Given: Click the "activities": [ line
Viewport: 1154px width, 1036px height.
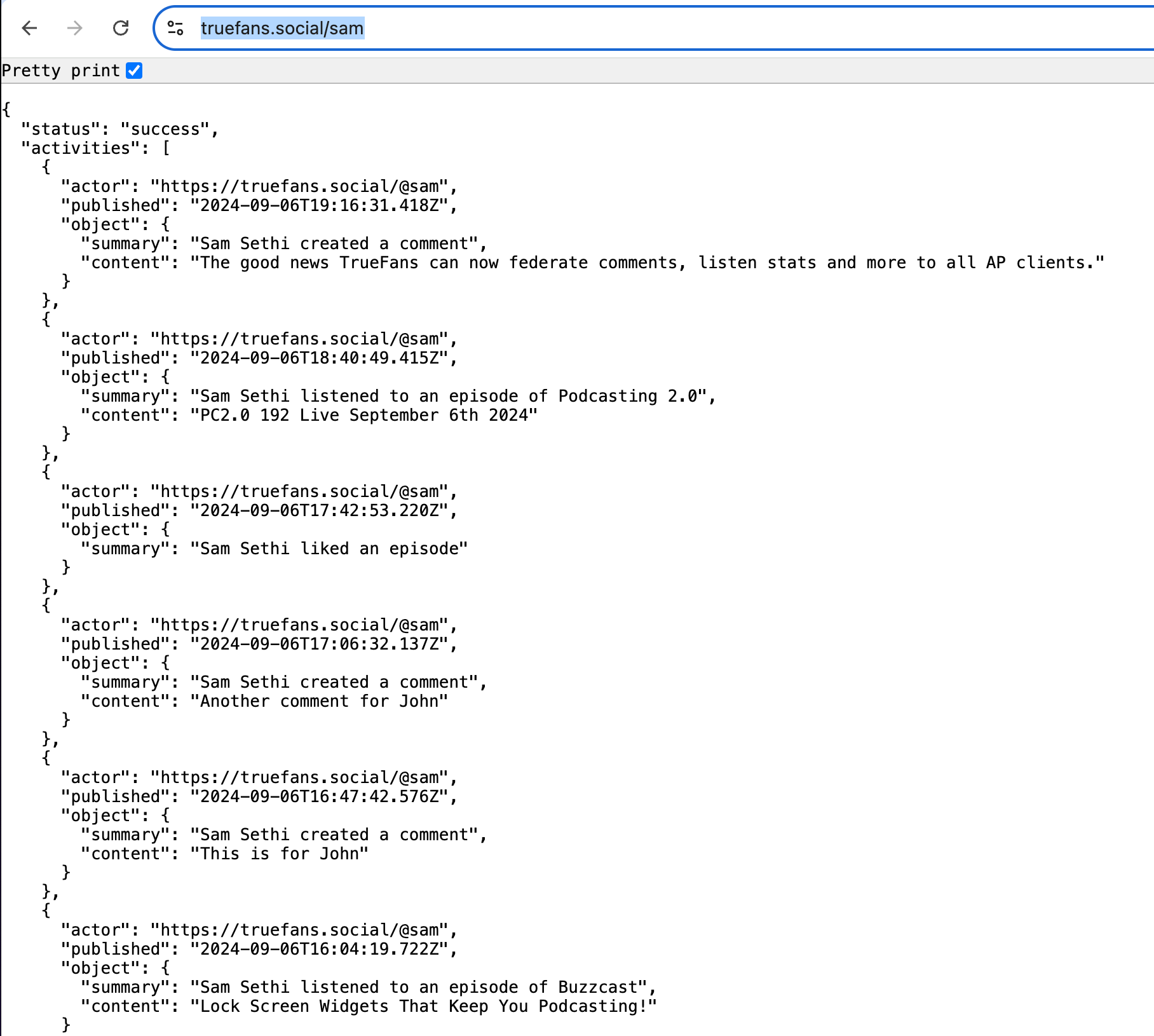Looking at the screenshot, I should 95,148.
